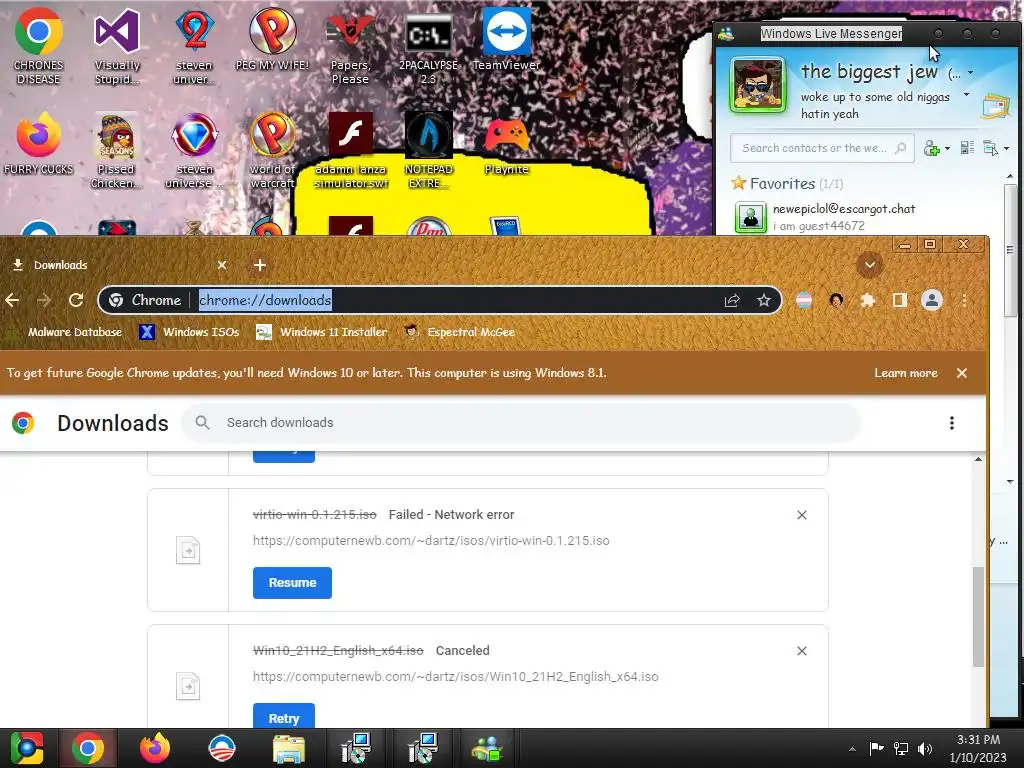Toggle Chrome side panel icon
The height and width of the screenshot is (768, 1024).
900,300
